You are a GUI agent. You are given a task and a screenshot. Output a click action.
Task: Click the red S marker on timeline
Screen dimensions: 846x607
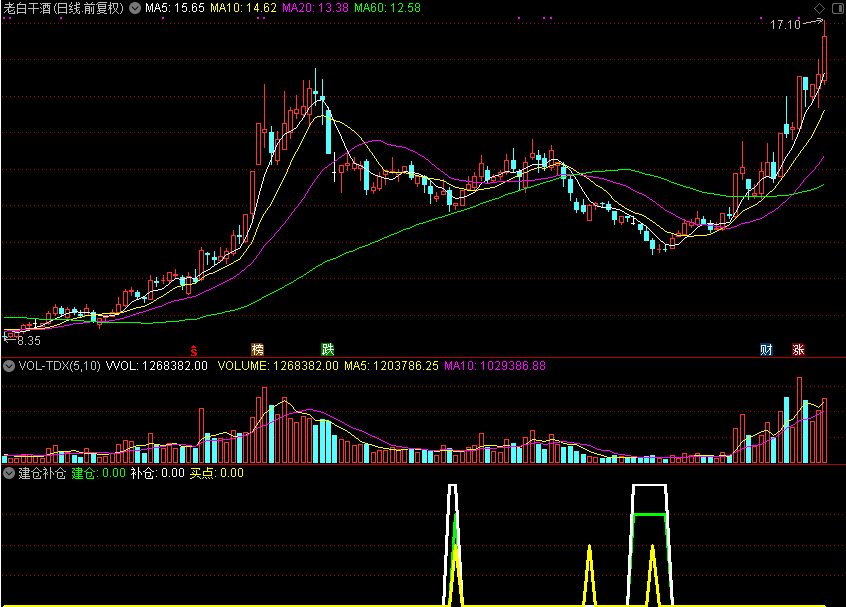[x=194, y=350]
